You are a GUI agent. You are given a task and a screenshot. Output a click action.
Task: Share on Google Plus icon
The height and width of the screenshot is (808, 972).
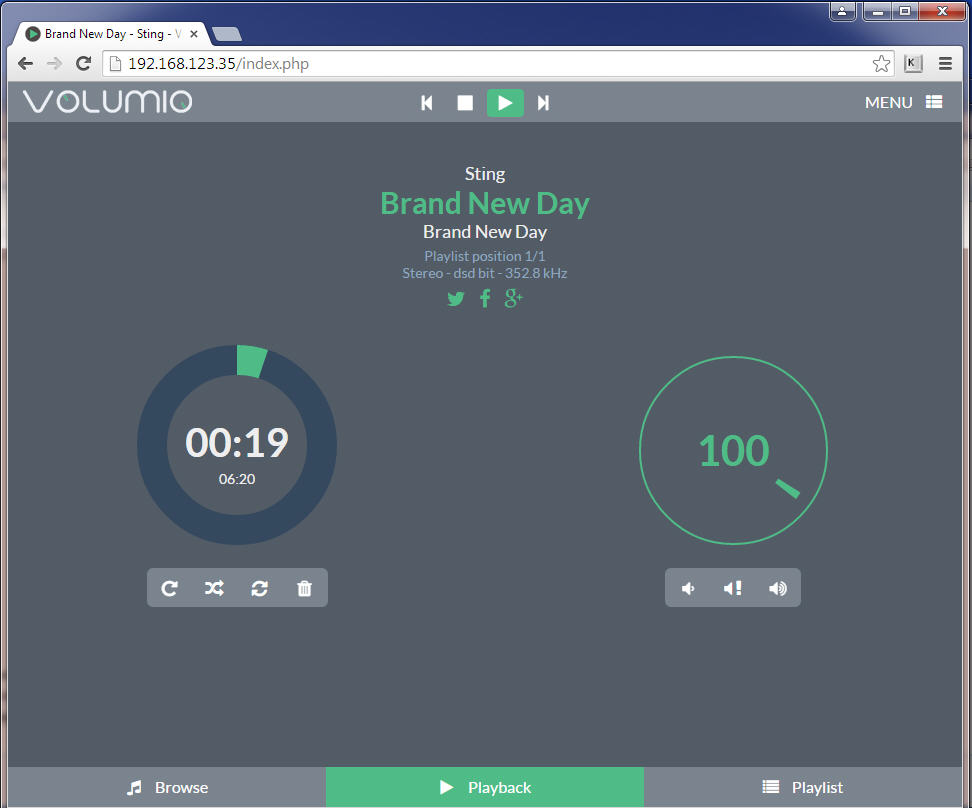tap(513, 298)
